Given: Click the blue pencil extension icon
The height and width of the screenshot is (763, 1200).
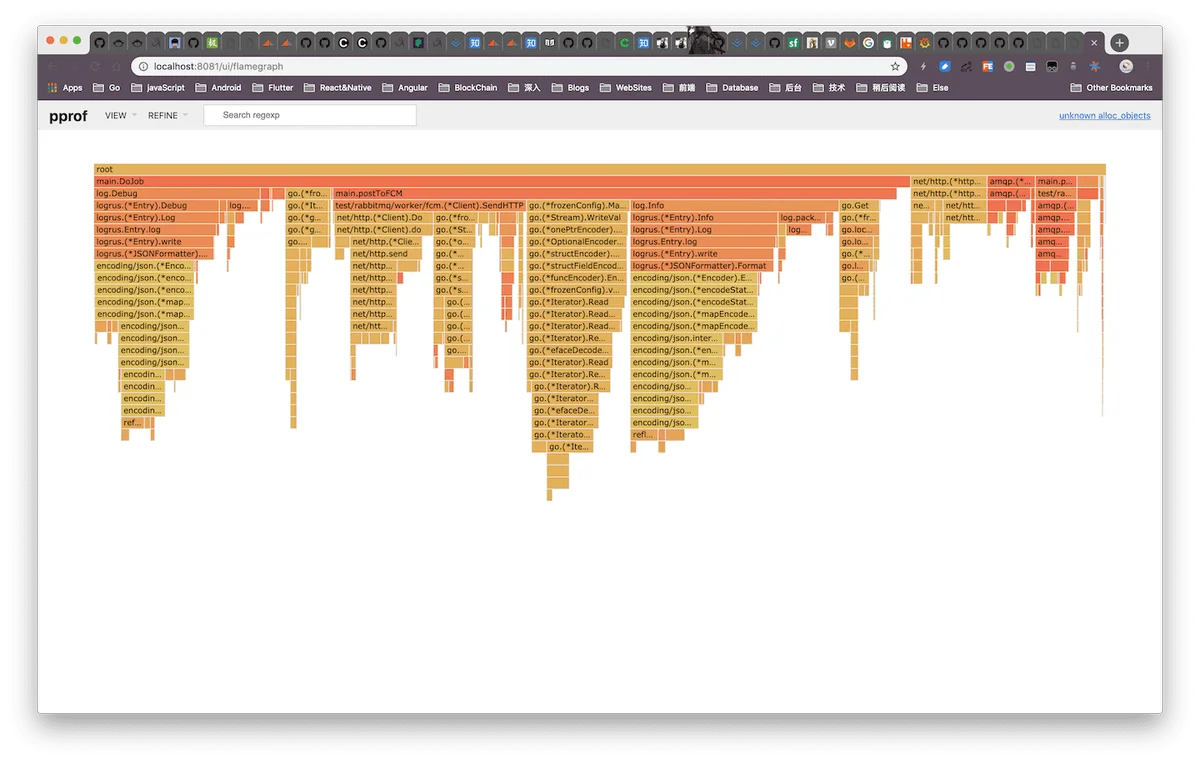Looking at the screenshot, I should pyautogui.click(x=945, y=66).
